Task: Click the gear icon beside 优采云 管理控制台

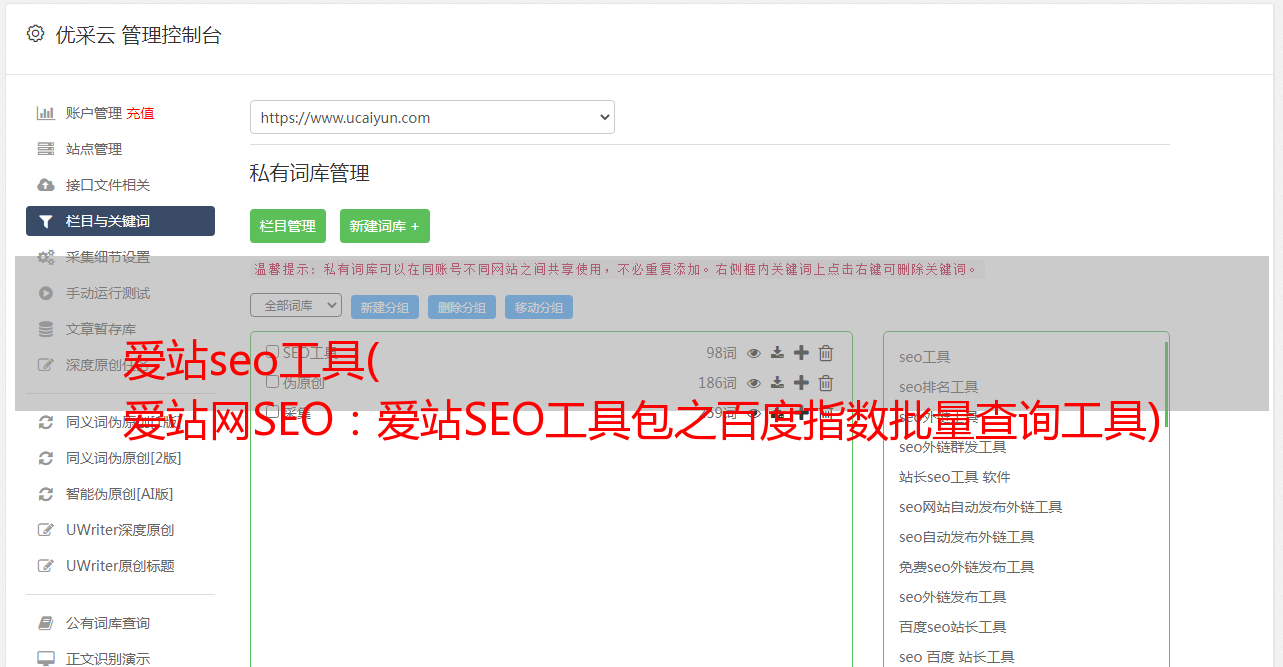Action: (35, 34)
